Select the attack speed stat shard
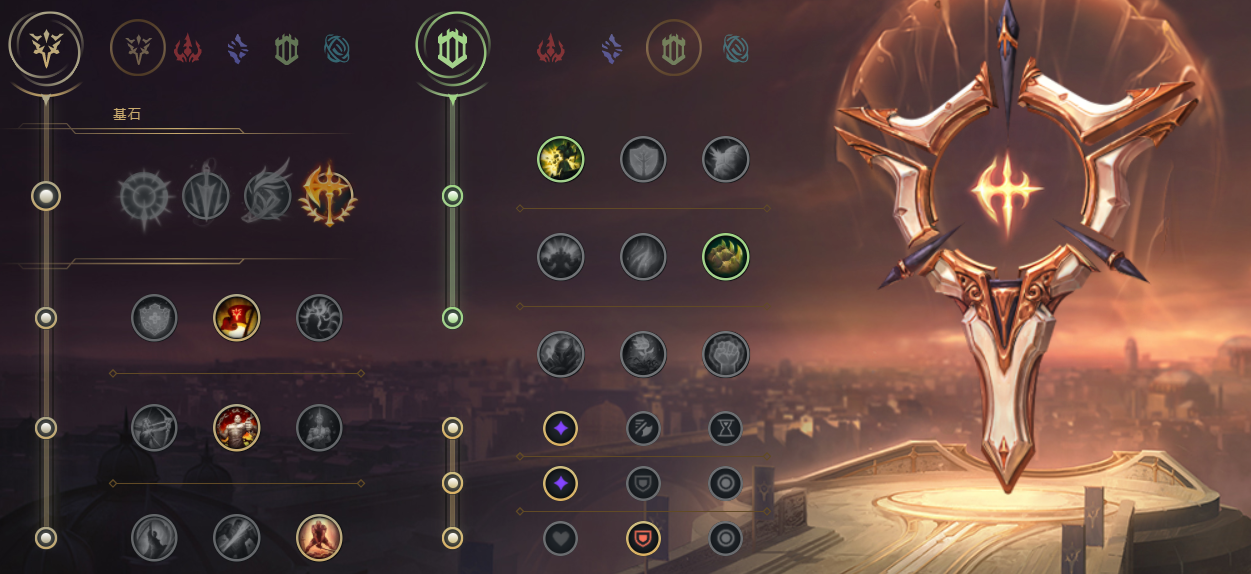This screenshot has height=574, width=1251. (x=643, y=429)
